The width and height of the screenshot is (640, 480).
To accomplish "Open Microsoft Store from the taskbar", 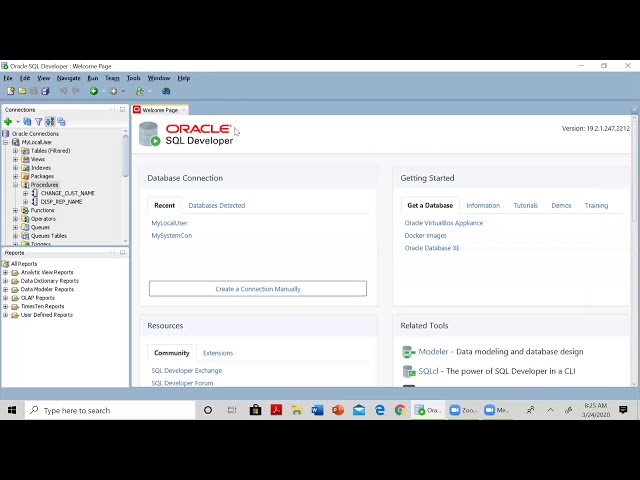I will [256, 410].
